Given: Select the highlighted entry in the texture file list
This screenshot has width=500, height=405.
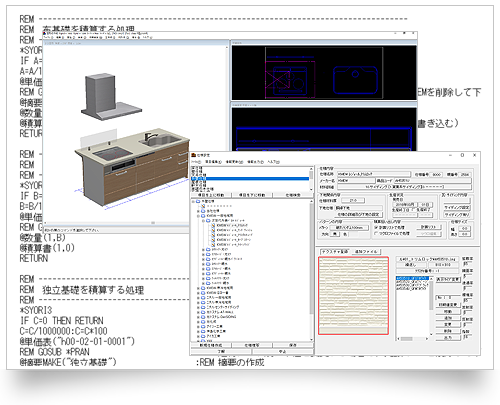Looking at the screenshot, I should pyautogui.click(x=413, y=278).
